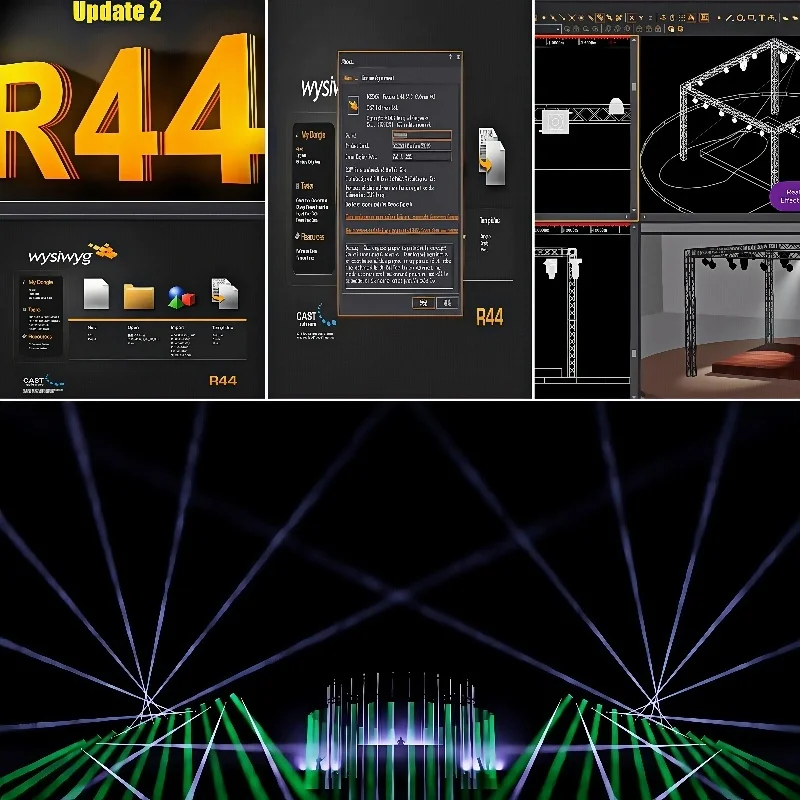Click the Templates icon behind About dialog

coord(492,157)
